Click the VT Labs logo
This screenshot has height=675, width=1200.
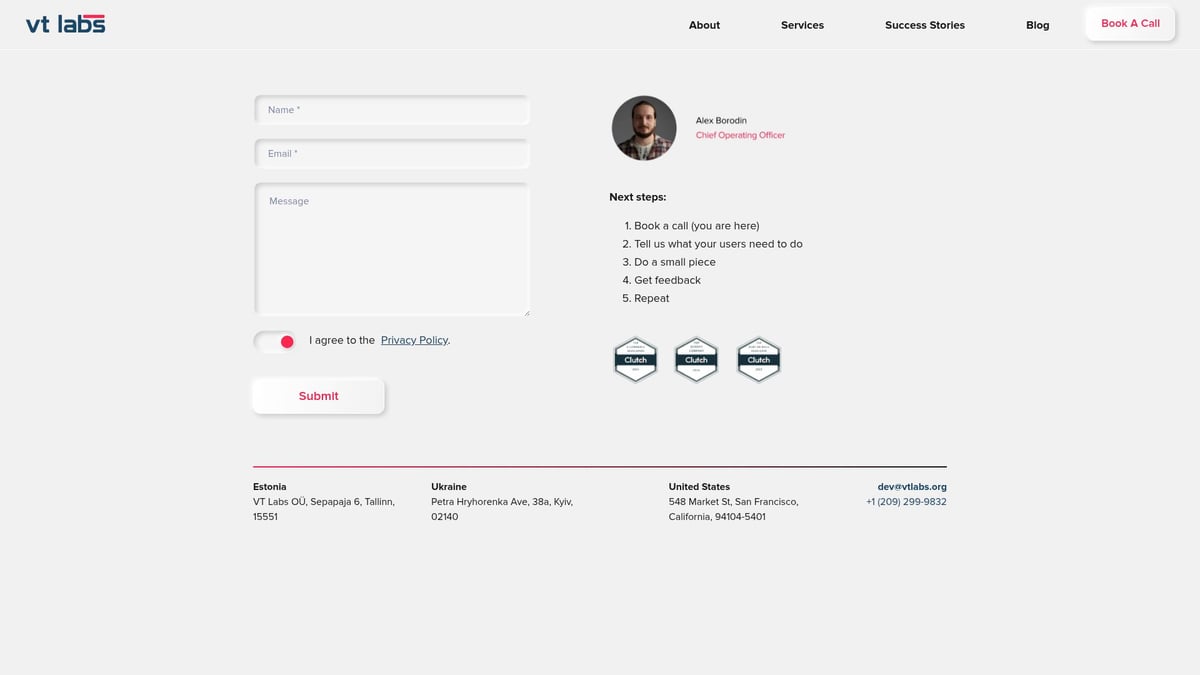64,23
